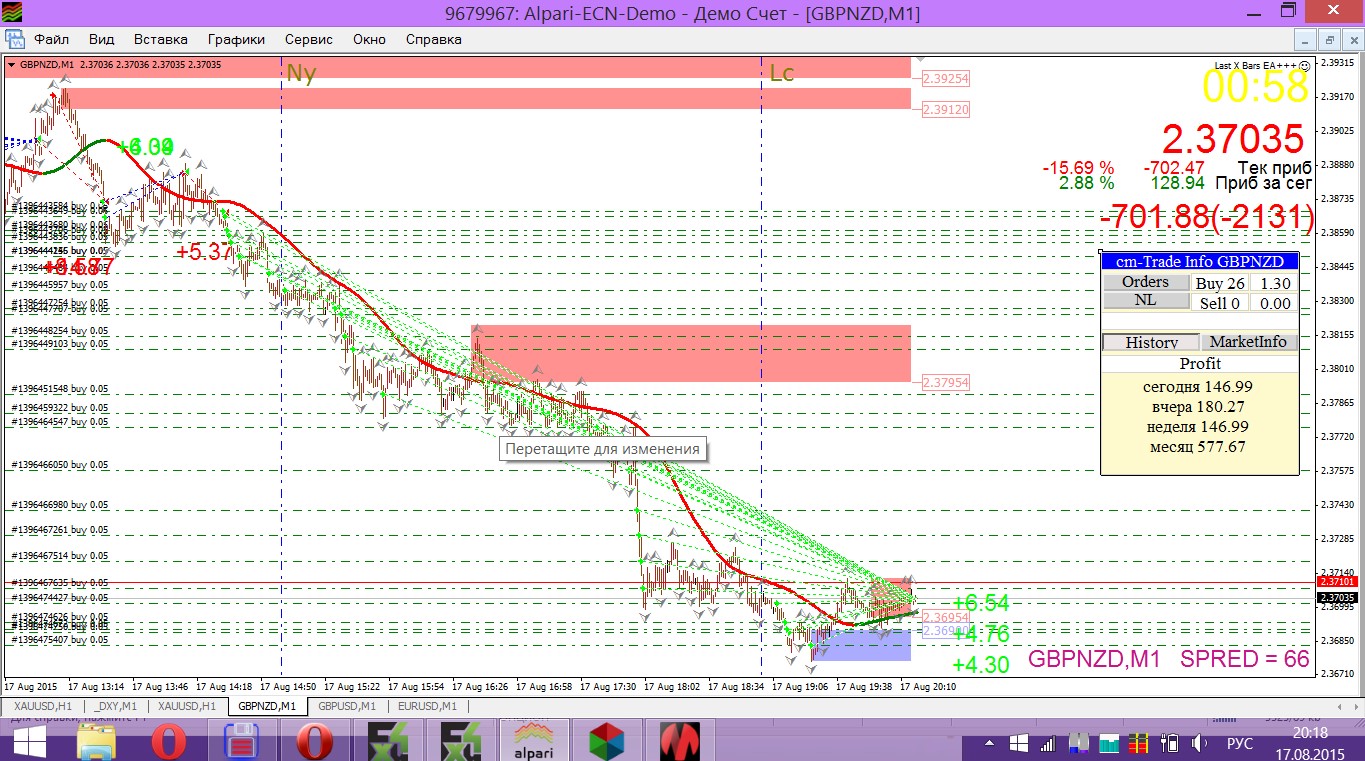Switch to the GBPUSD,M1 chart tab
Viewport: 1365px width, 761px height.
pos(346,706)
